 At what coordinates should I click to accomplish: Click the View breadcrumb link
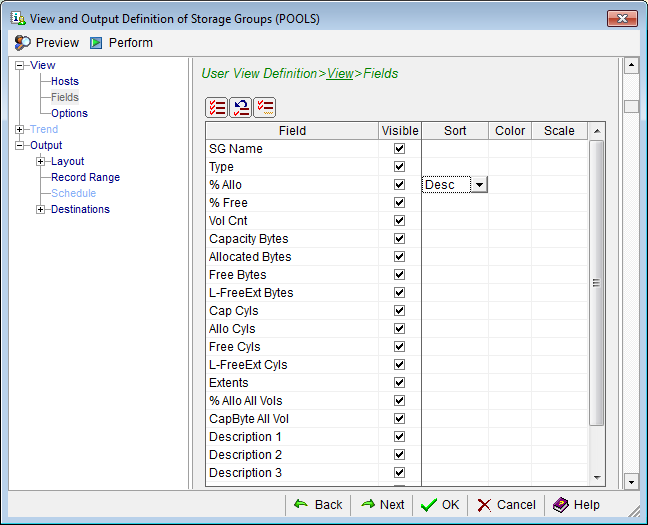pyautogui.click(x=340, y=73)
